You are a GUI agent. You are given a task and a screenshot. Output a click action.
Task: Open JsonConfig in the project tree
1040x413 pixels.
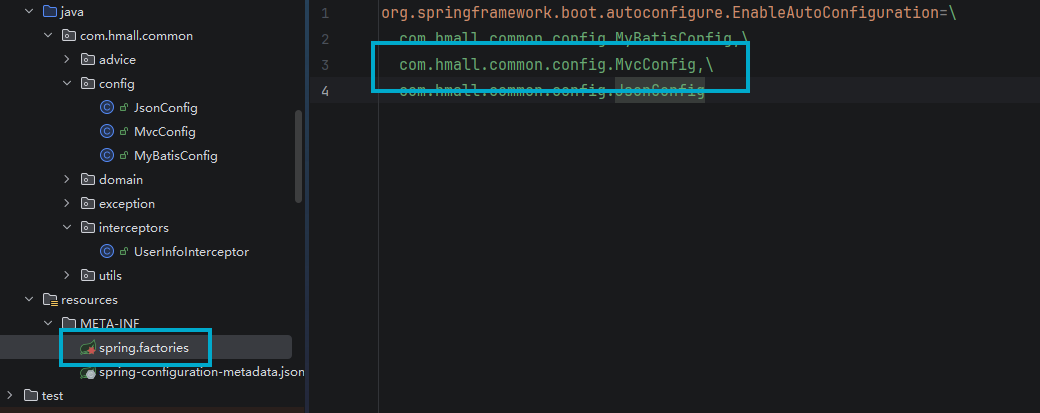point(166,107)
